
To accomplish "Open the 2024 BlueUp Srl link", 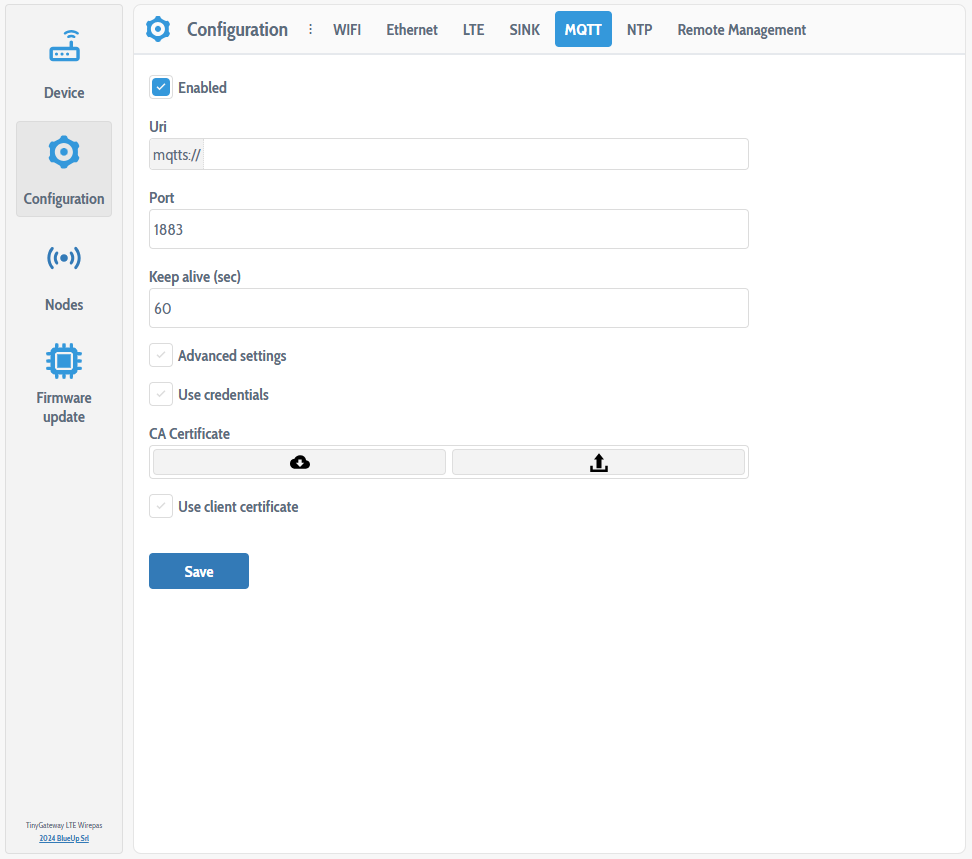I will pyautogui.click(x=64, y=837).
